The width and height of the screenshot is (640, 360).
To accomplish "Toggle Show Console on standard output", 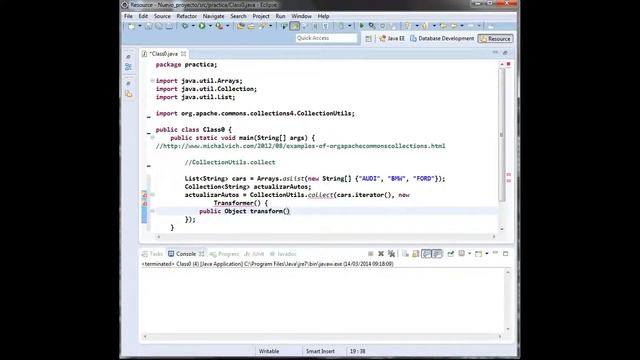I will [x=426, y=254].
